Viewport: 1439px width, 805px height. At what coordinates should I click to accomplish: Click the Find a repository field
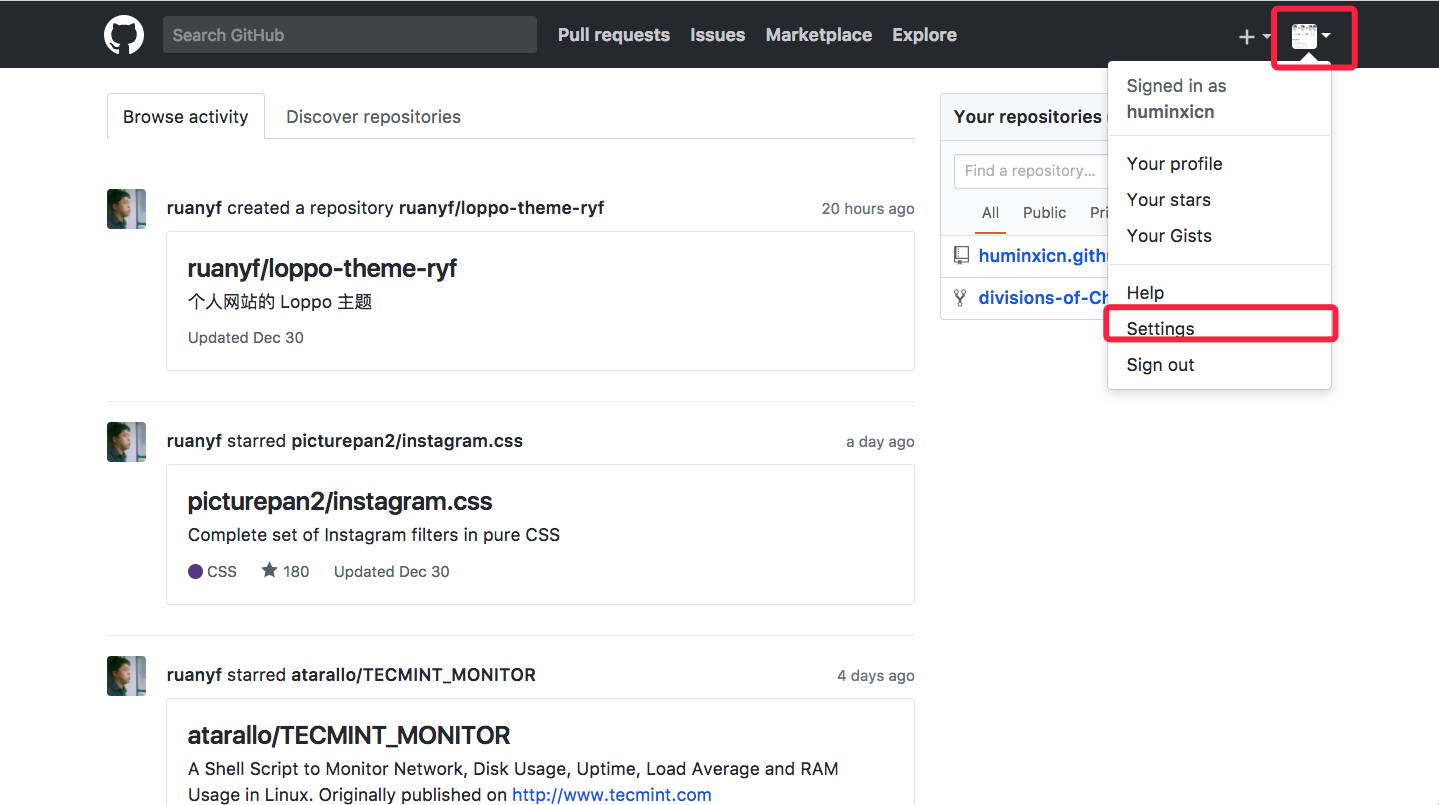(x=1031, y=171)
